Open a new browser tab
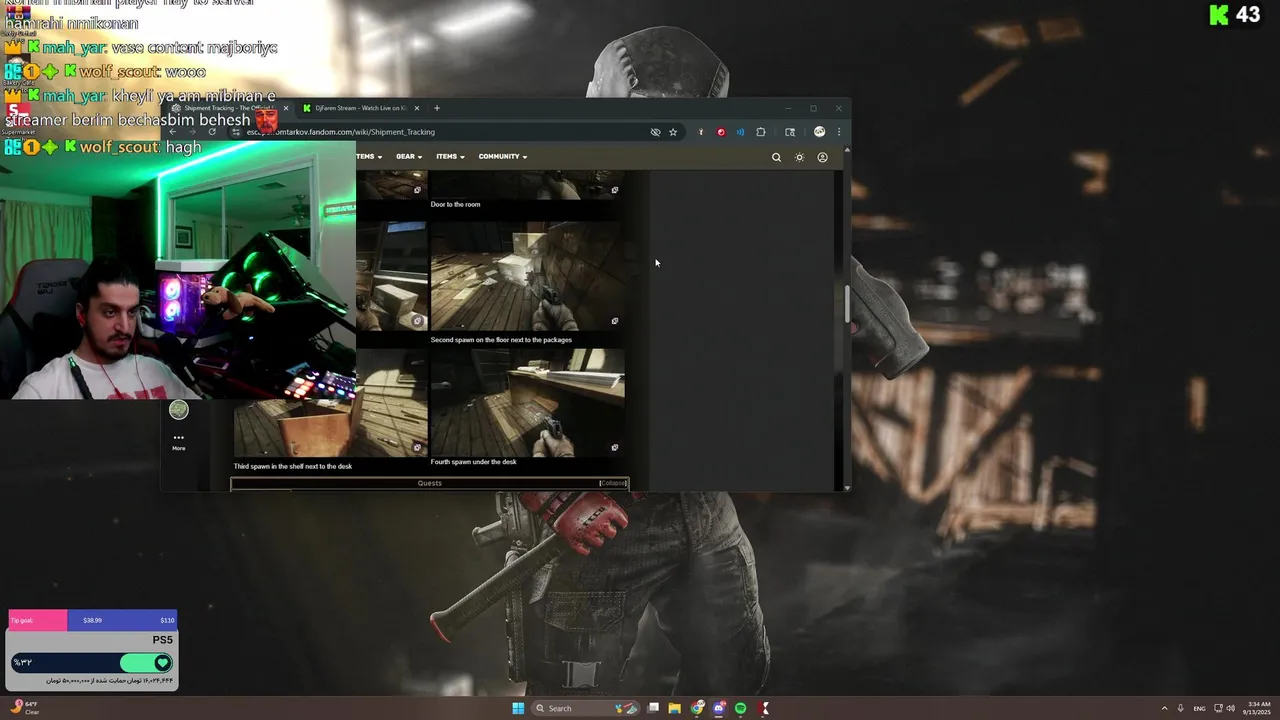This screenshot has height=720, width=1280. pyautogui.click(x=436, y=108)
